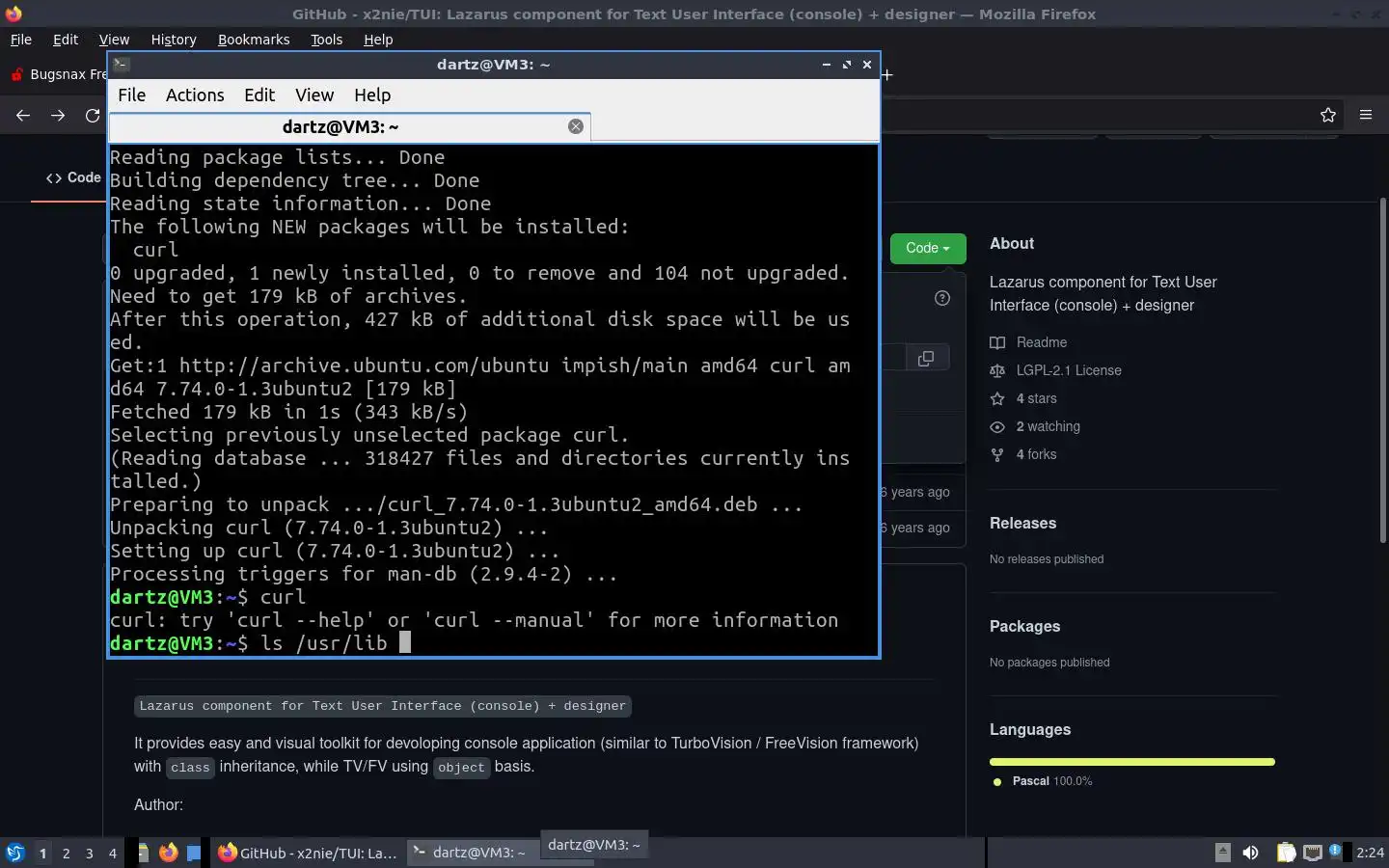Open the Packages heading link

point(1024,626)
